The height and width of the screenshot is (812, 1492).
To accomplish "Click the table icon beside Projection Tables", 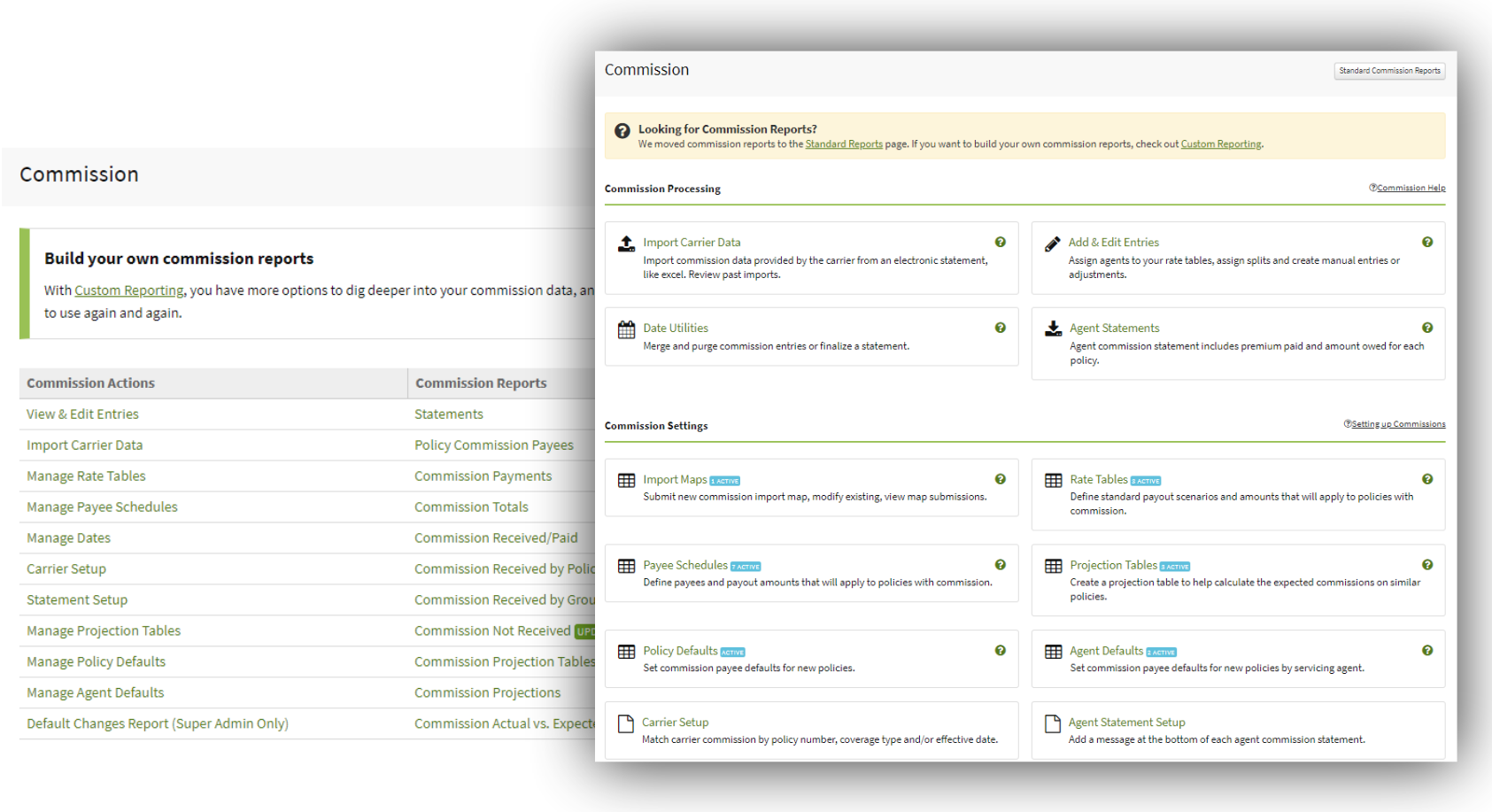I will click(1053, 565).
